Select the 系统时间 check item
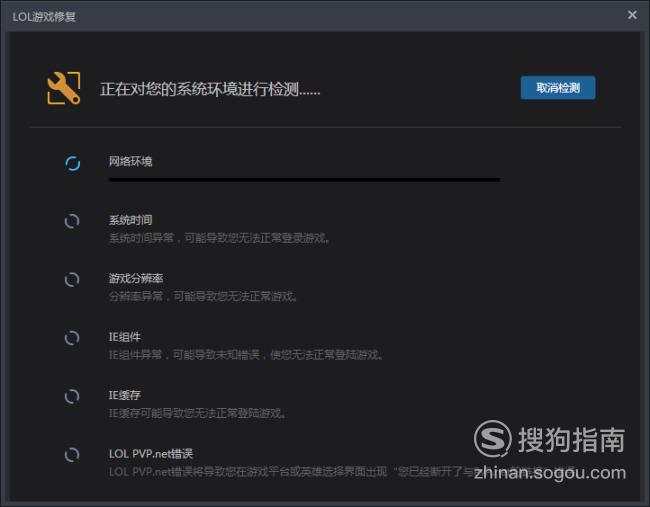This screenshot has width=650, height=507. [x=130, y=220]
